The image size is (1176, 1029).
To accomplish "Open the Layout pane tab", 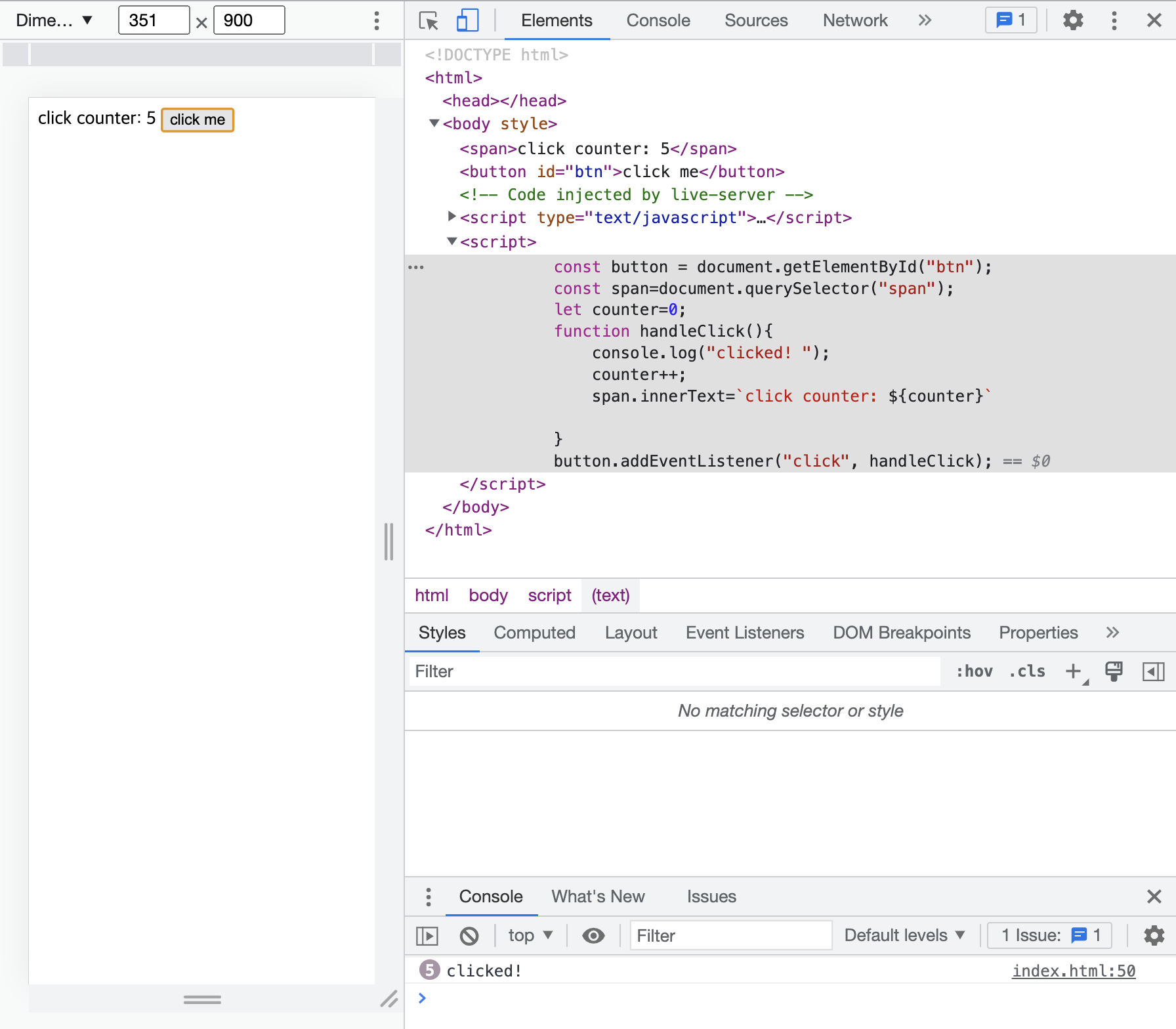I will pyautogui.click(x=631, y=633).
